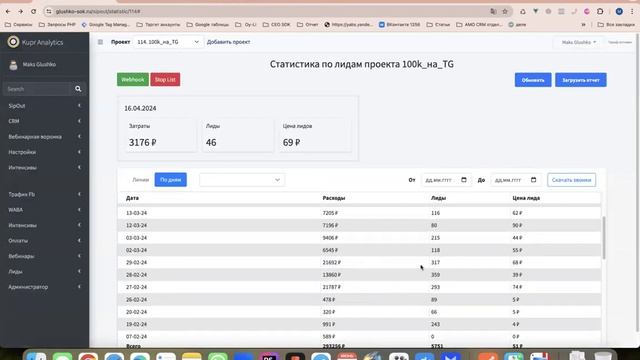Viewport: 640px width, 360px height.
Task: Open the Отчет bookmark folder
Action: pyautogui.click(x=308, y=24)
